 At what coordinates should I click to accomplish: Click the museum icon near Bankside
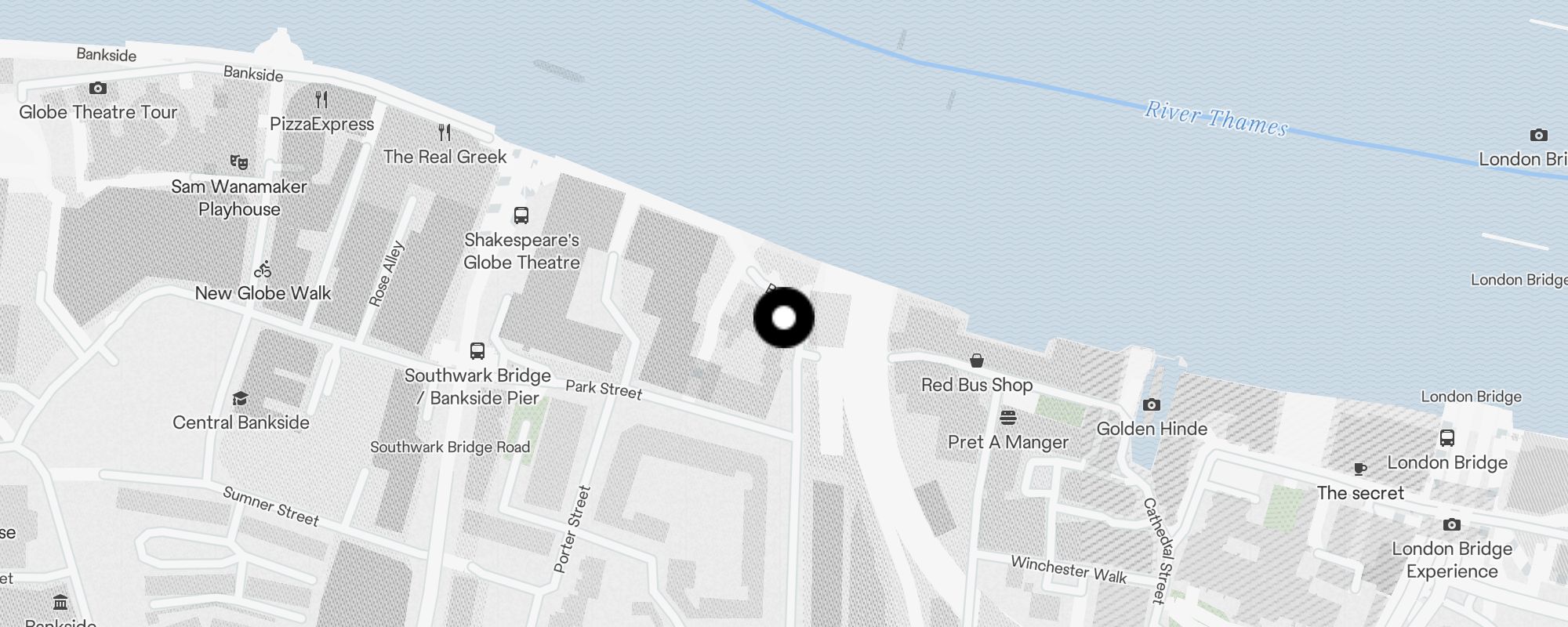point(60,602)
